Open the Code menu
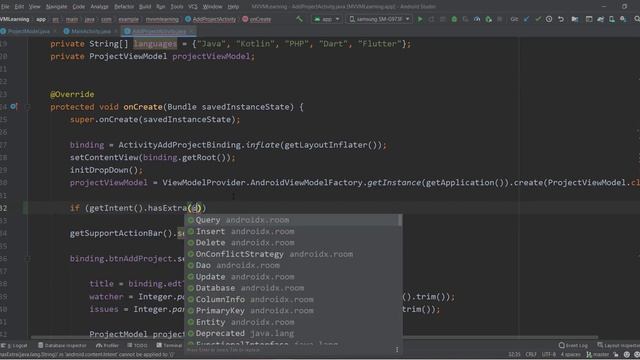 tap(79, 7)
